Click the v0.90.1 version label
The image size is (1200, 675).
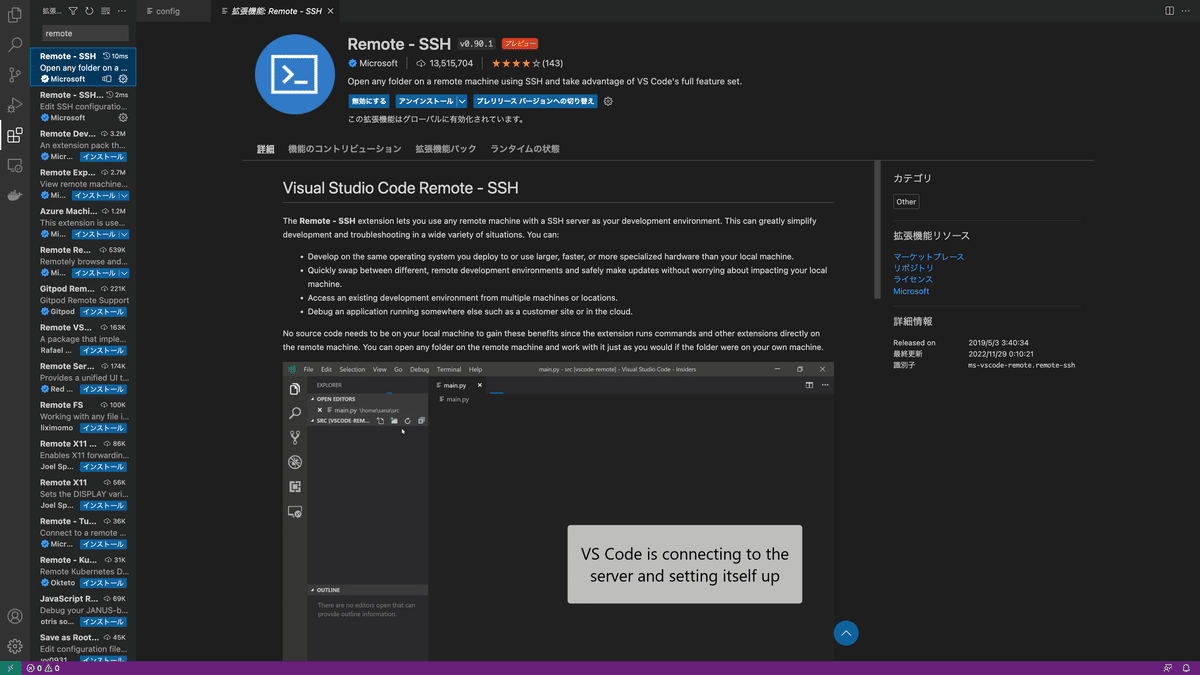tap(476, 44)
